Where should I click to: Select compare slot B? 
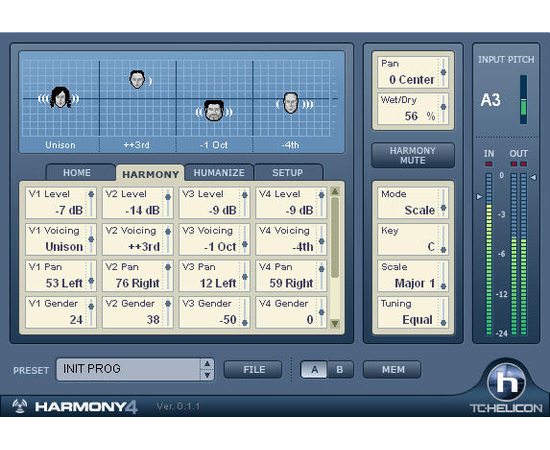point(340,370)
